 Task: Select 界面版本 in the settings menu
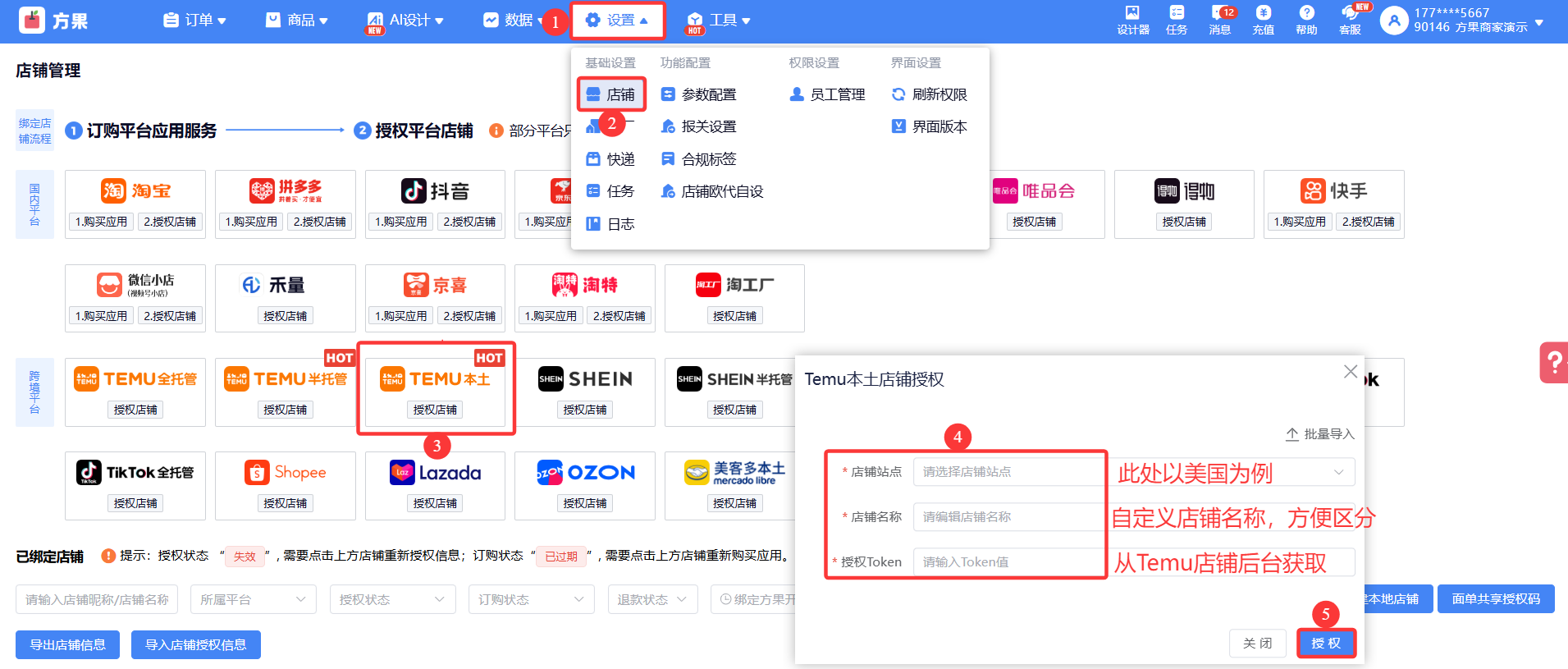coord(930,126)
